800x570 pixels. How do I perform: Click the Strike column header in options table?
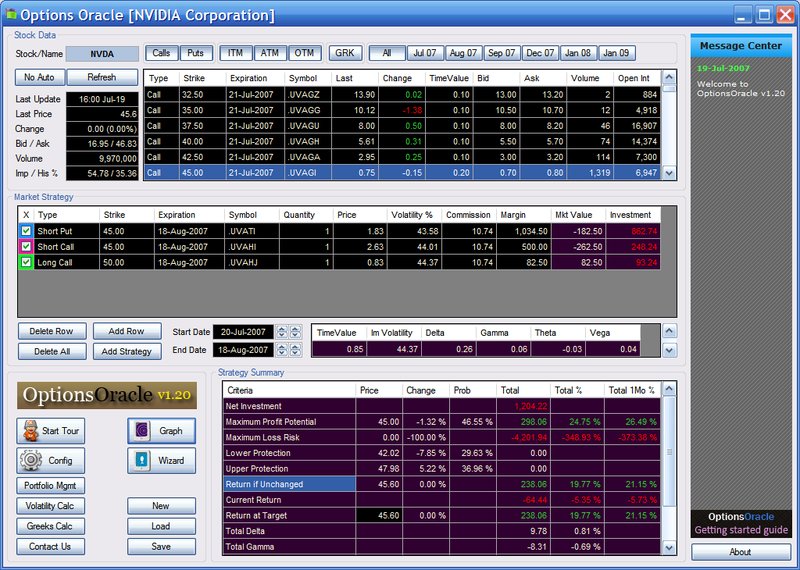click(x=203, y=79)
